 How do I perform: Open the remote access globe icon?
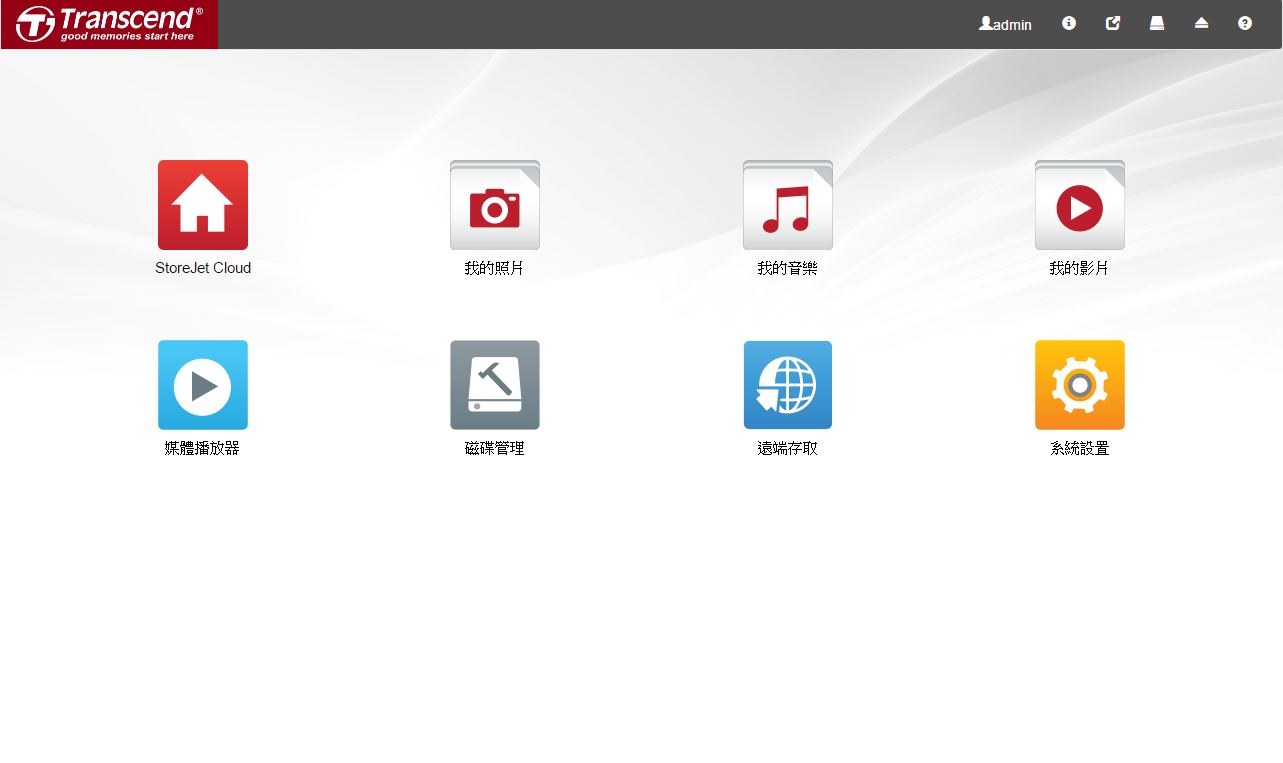coord(788,385)
